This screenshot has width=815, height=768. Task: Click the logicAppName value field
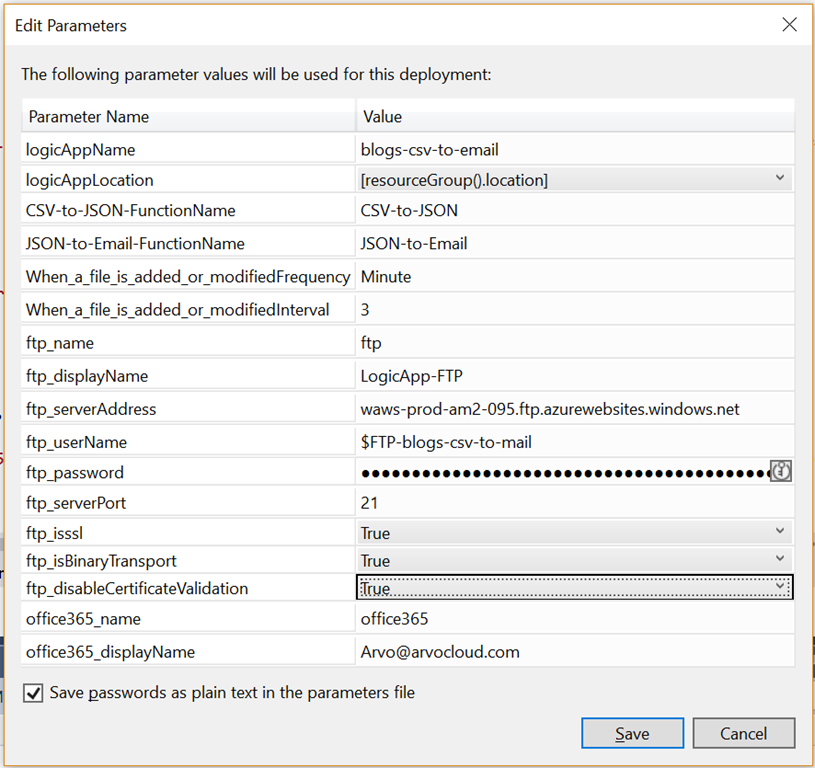click(x=575, y=150)
